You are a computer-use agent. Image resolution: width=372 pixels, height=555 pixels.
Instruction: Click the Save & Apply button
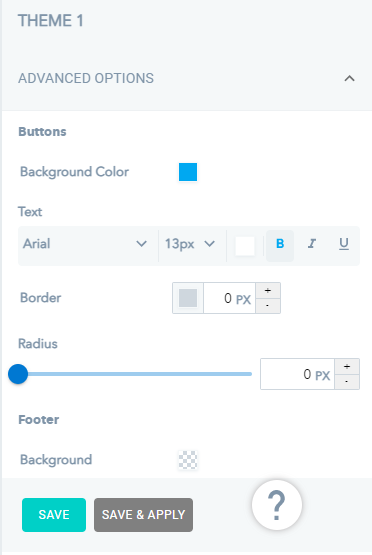pos(143,515)
